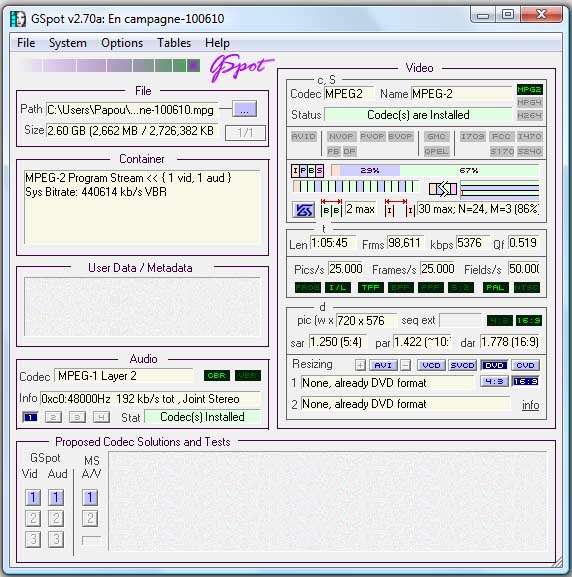
Task: Click the IPBS frame type legend icon
Action: tap(307, 170)
